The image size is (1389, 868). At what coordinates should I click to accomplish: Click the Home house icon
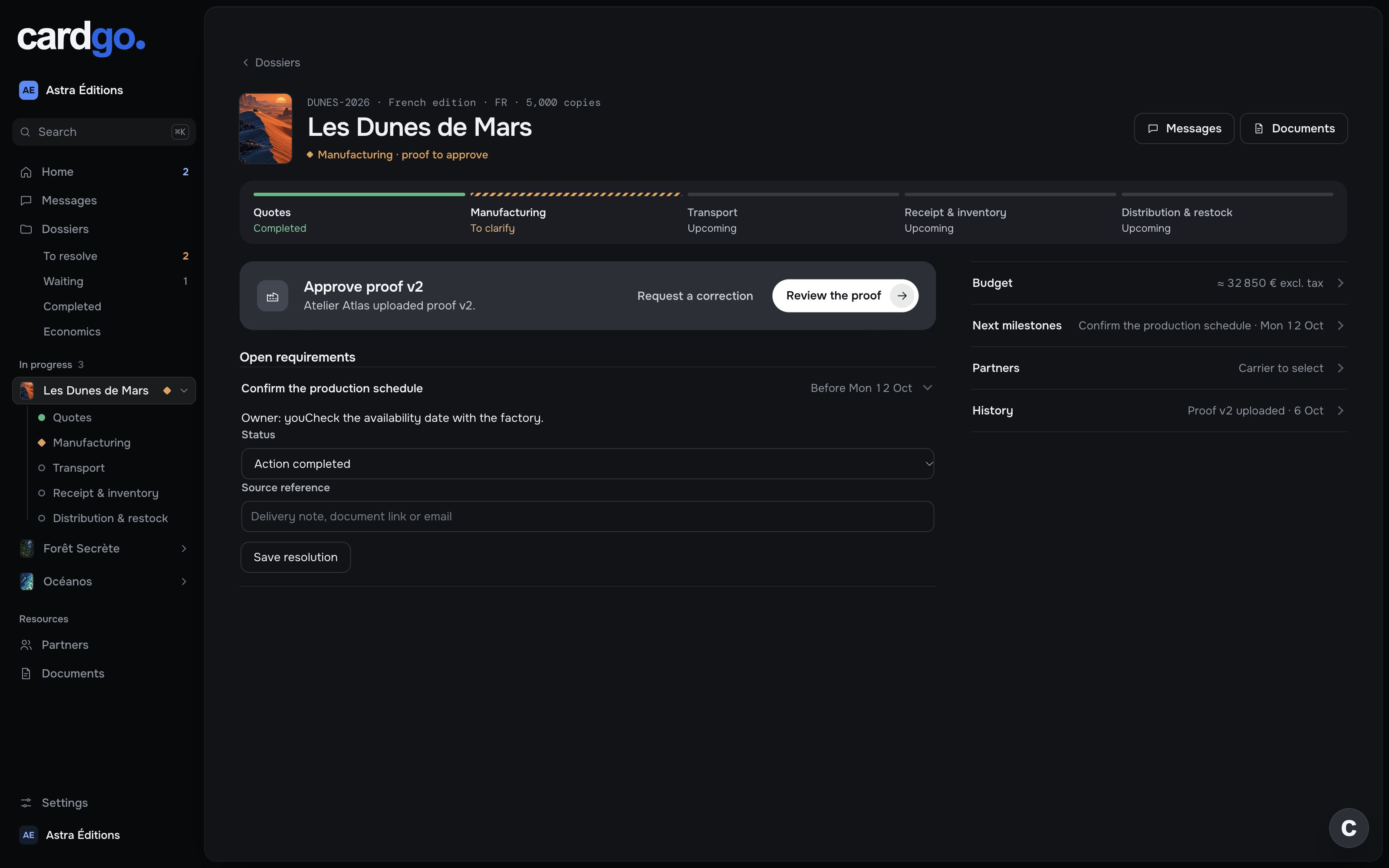coord(26,172)
